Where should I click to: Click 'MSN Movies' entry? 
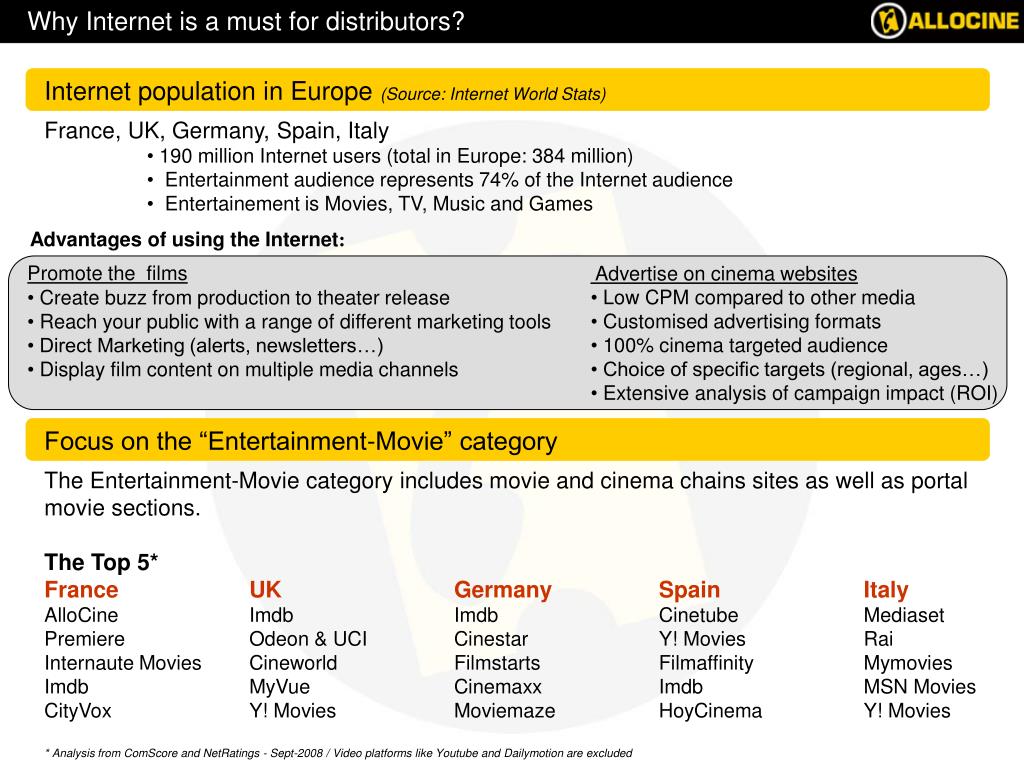click(920, 687)
